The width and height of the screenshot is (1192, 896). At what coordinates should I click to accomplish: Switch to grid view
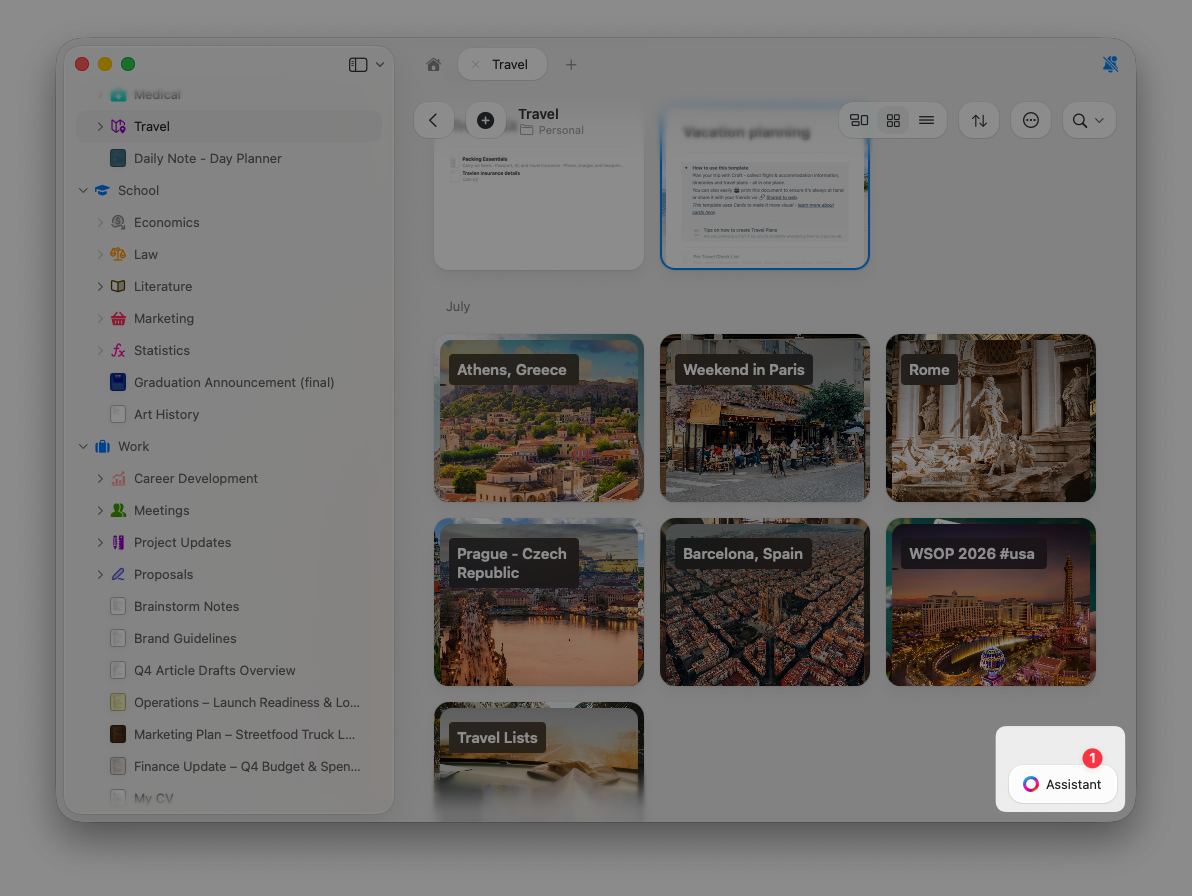click(893, 120)
